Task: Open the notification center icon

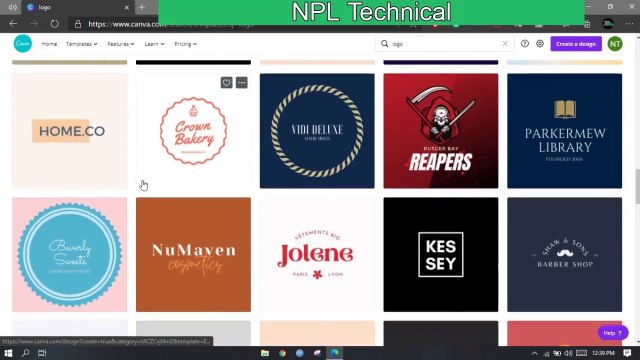Action: 627,353
